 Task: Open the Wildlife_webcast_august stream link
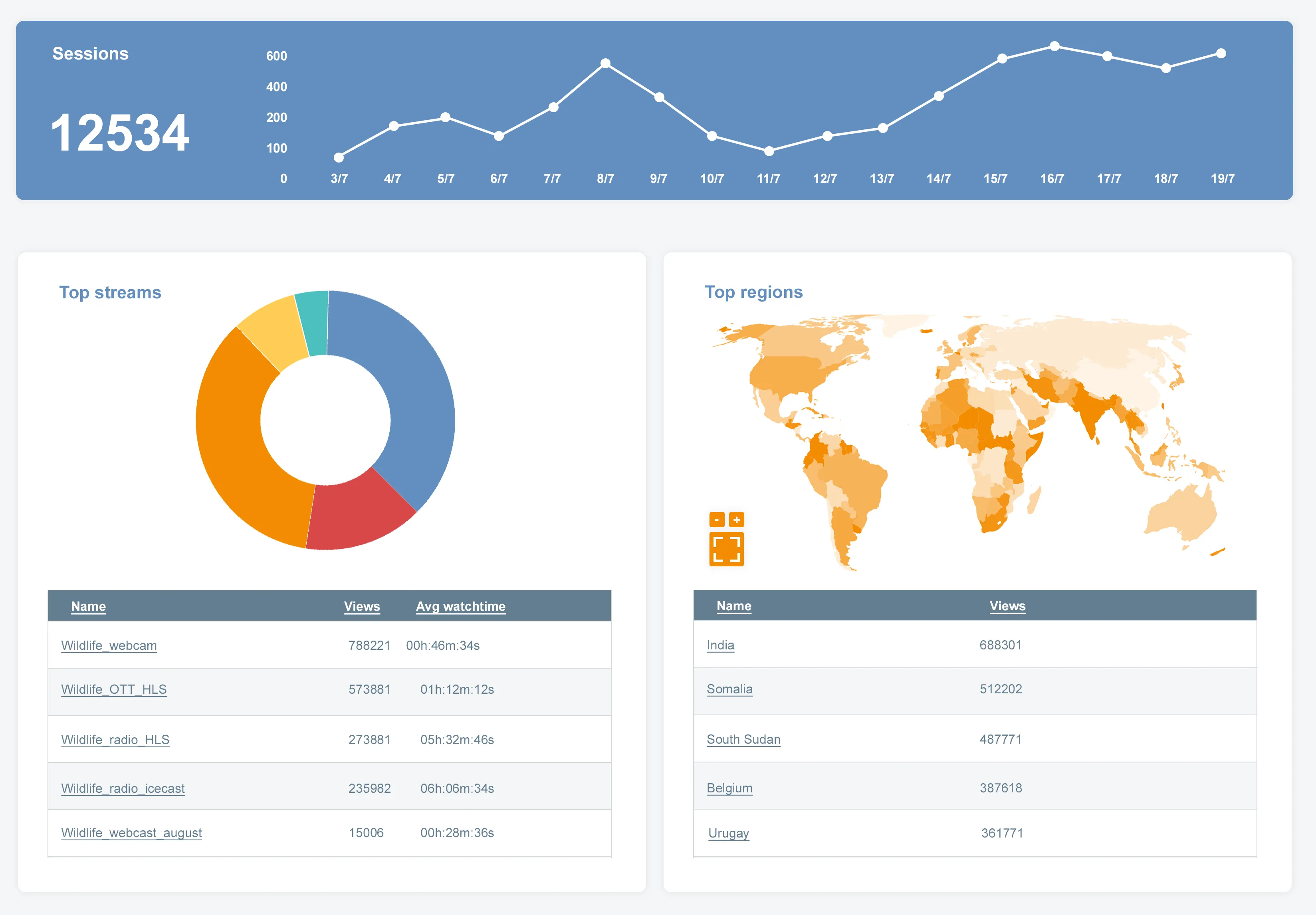coord(131,832)
